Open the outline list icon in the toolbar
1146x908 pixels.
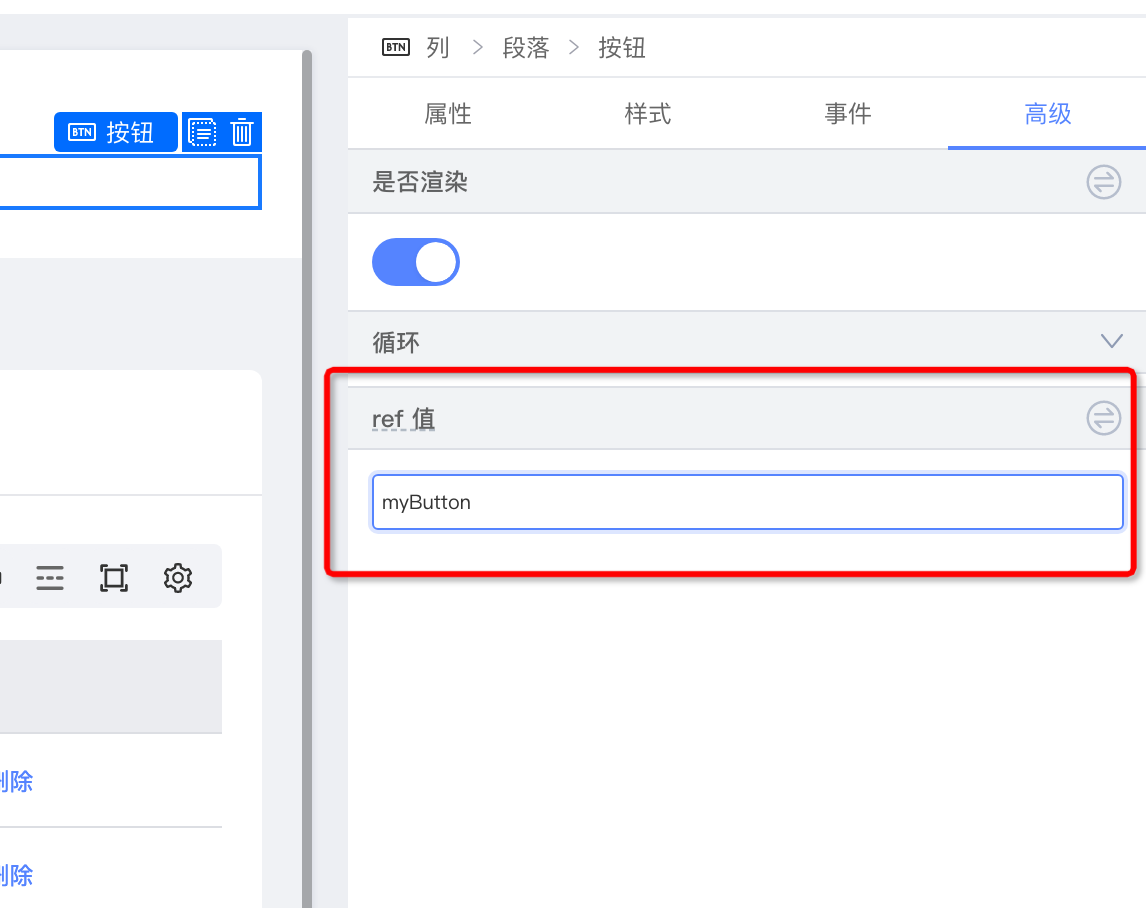50,577
